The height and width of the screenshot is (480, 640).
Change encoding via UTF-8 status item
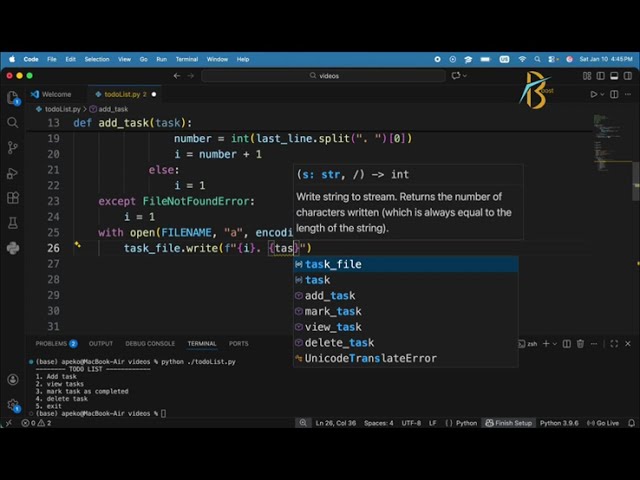[411, 423]
